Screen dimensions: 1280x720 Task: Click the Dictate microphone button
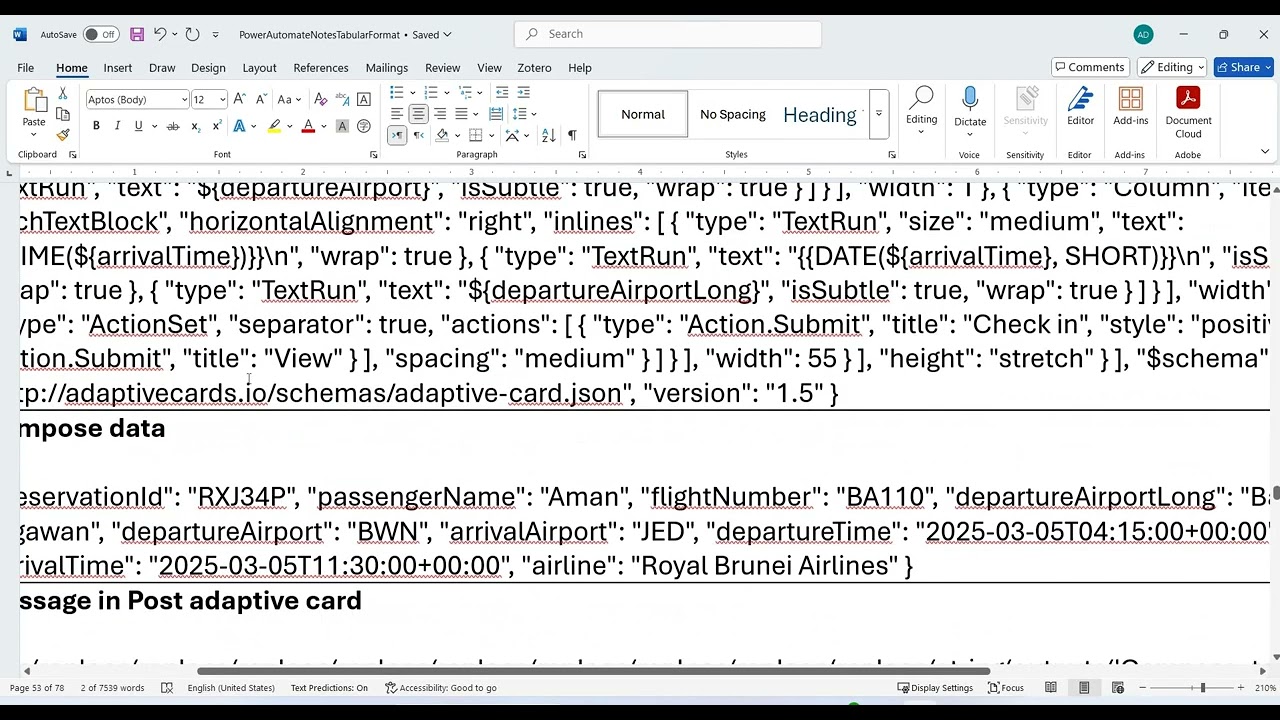click(969, 106)
